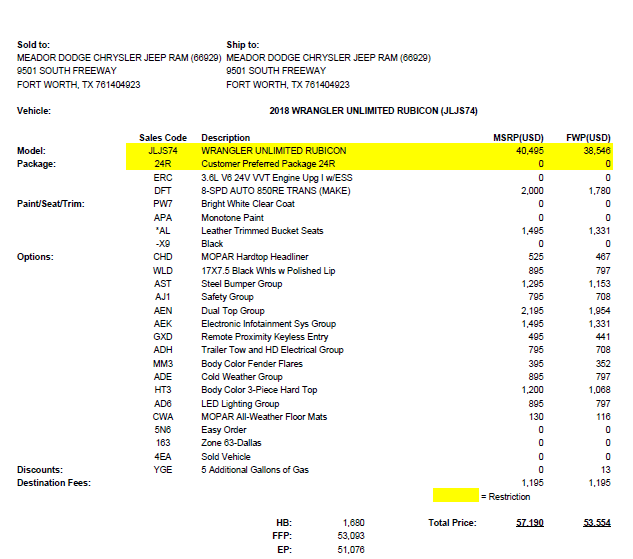Click the Steel Bumper Group option
This screenshot has height=559, width=633.
242,284
